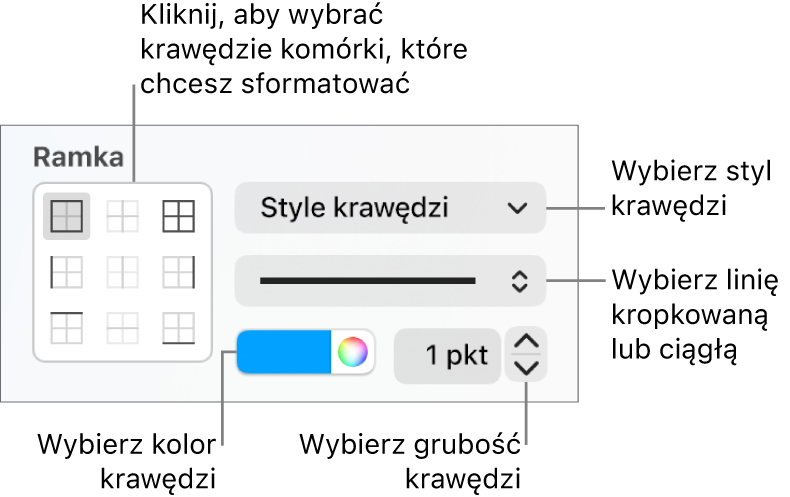Choose the inner horizontal border icon
This screenshot has height=497, width=790.
122,328
